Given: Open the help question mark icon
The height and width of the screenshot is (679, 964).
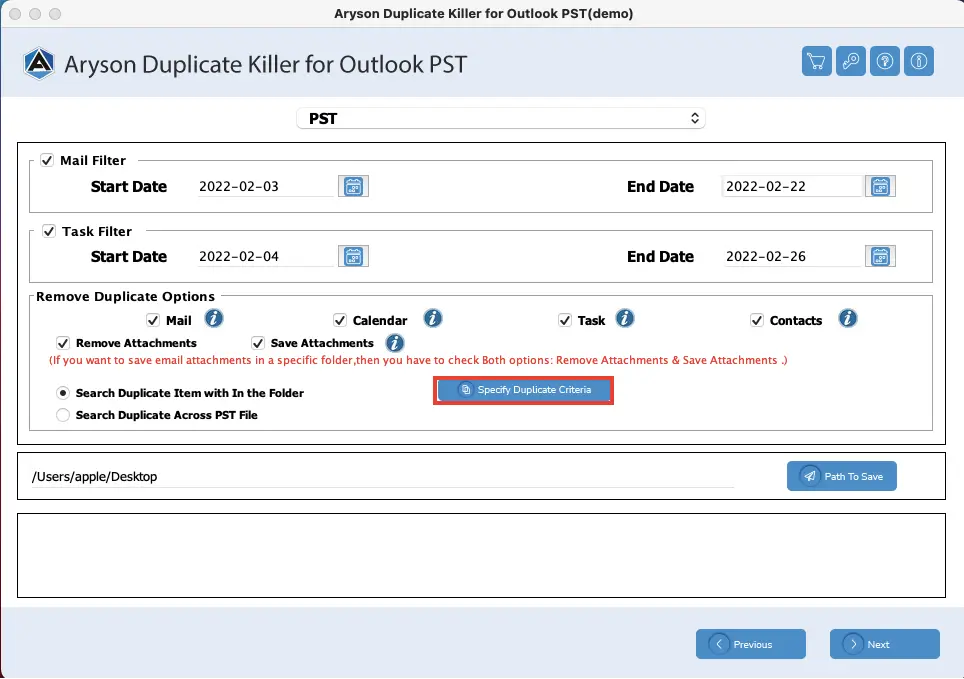Looking at the screenshot, I should (x=885, y=62).
